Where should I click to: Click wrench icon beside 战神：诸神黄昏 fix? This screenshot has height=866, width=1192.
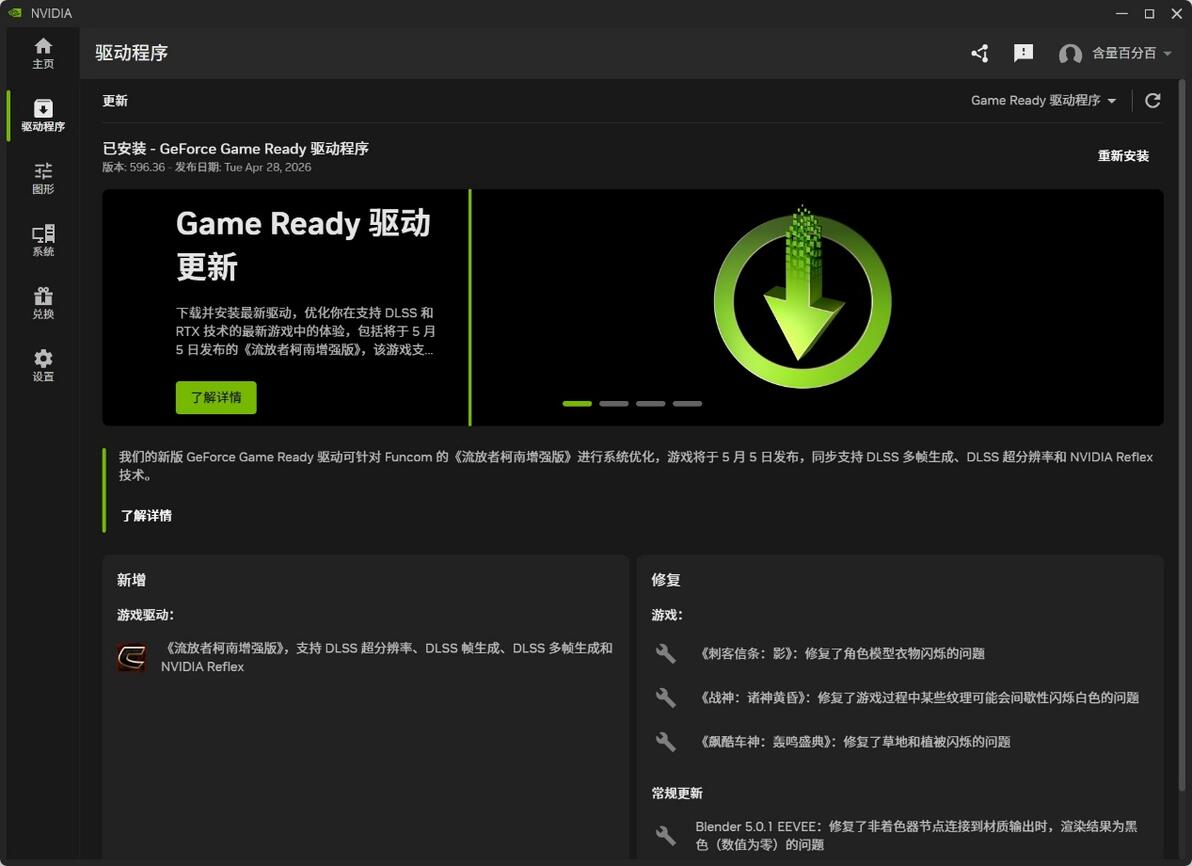[x=665, y=697]
